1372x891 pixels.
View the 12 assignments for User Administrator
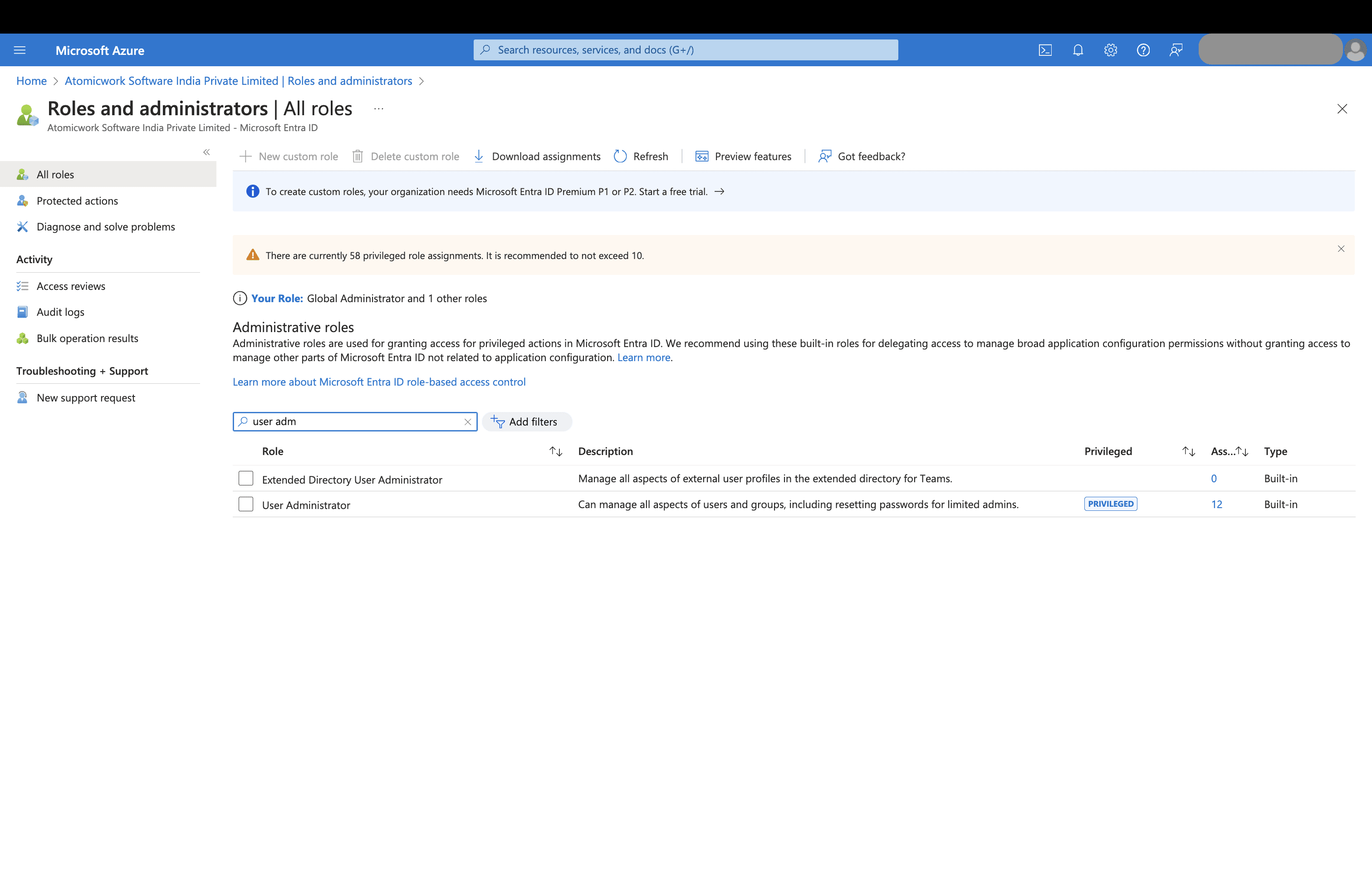tap(1217, 504)
